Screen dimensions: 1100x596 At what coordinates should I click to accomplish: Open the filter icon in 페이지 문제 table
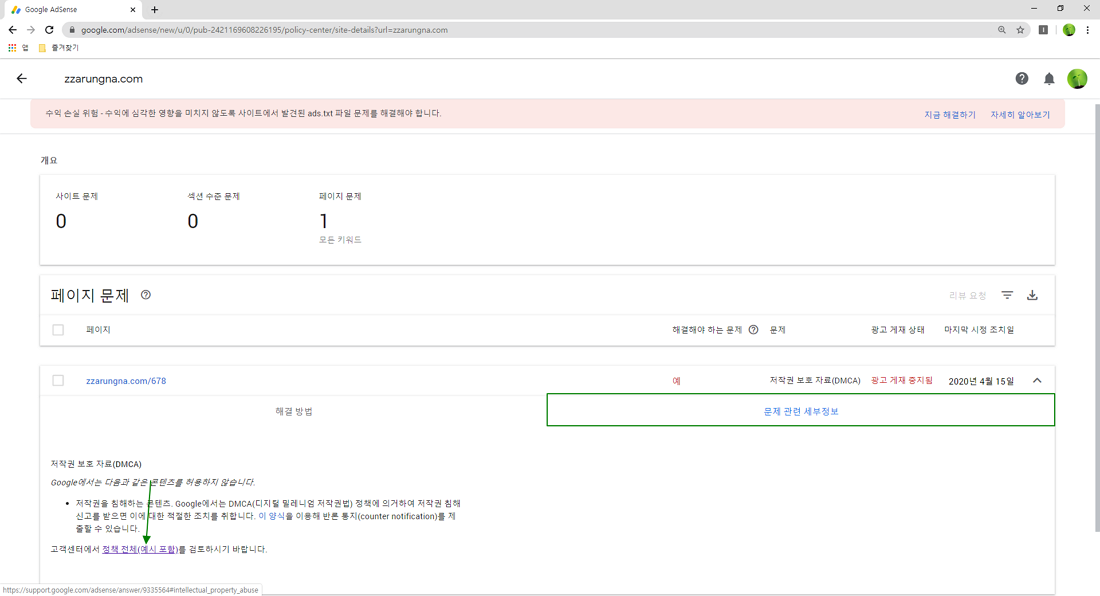[x=1007, y=295]
